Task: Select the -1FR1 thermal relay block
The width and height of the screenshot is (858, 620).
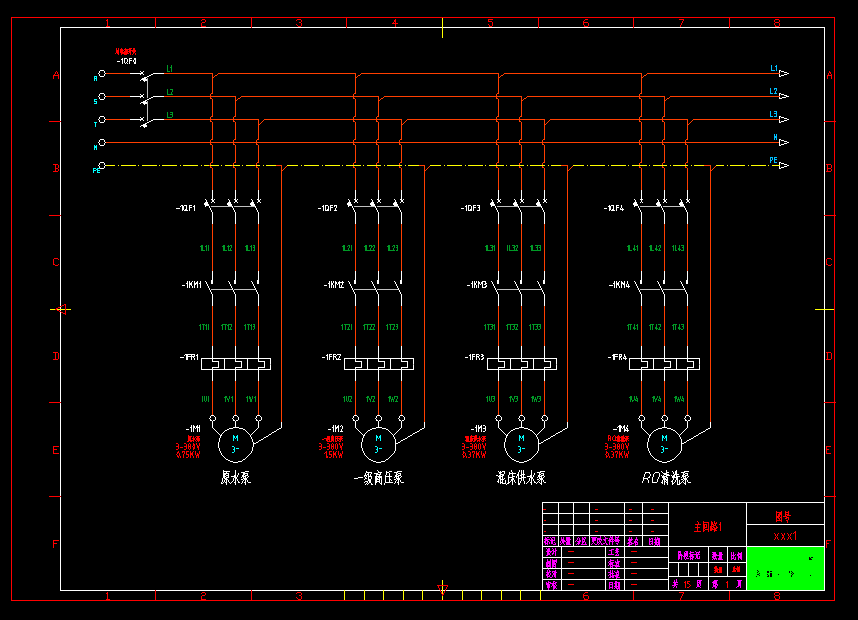Action: click(236, 363)
